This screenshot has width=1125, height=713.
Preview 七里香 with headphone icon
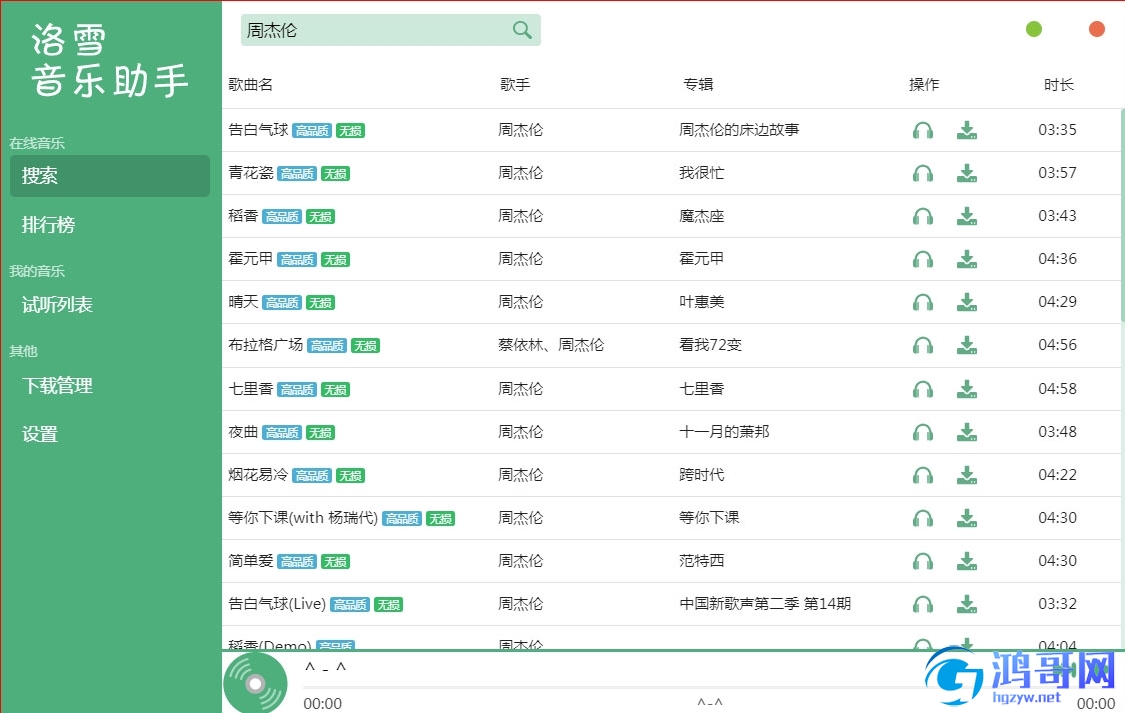(923, 389)
